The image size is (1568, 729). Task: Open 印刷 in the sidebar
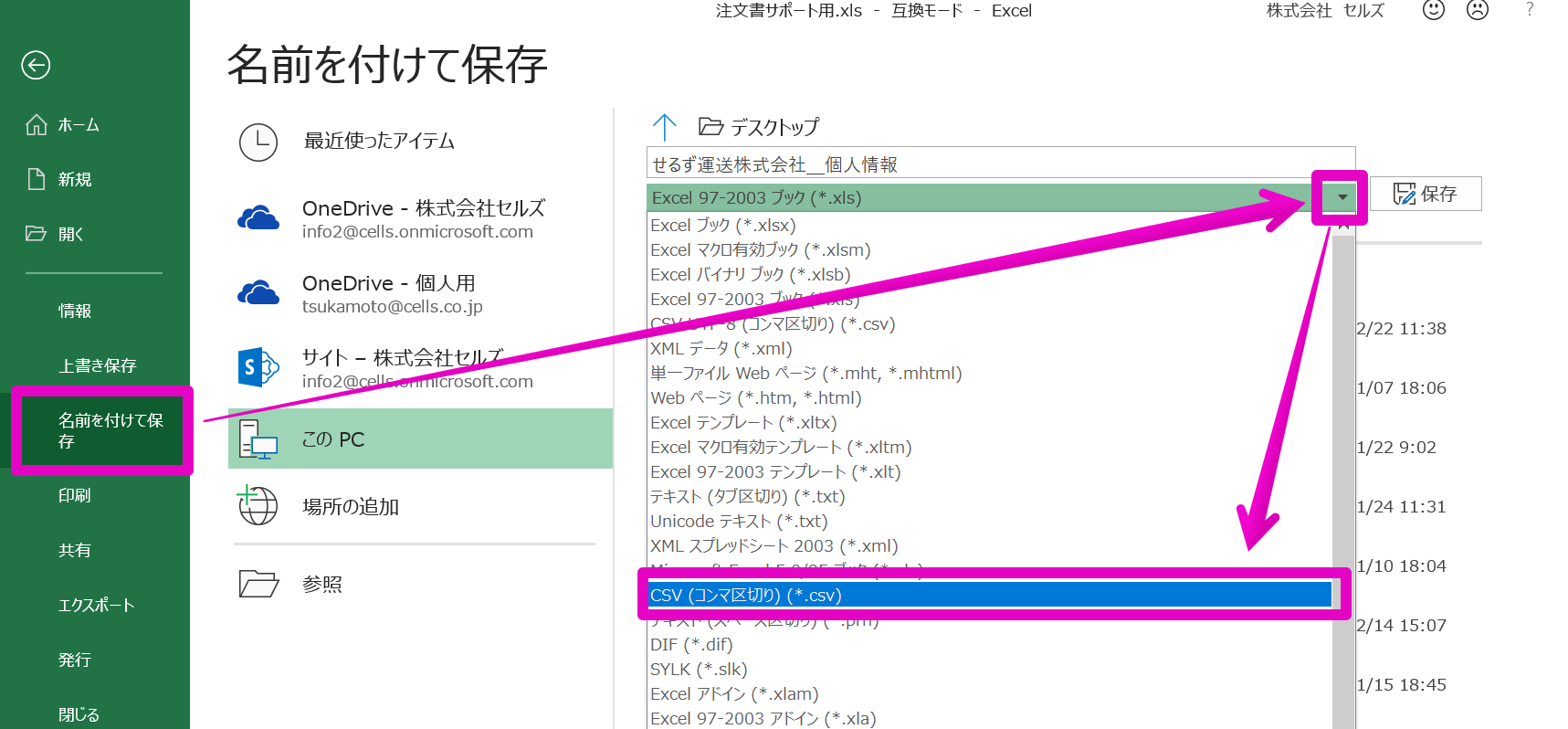75,495
